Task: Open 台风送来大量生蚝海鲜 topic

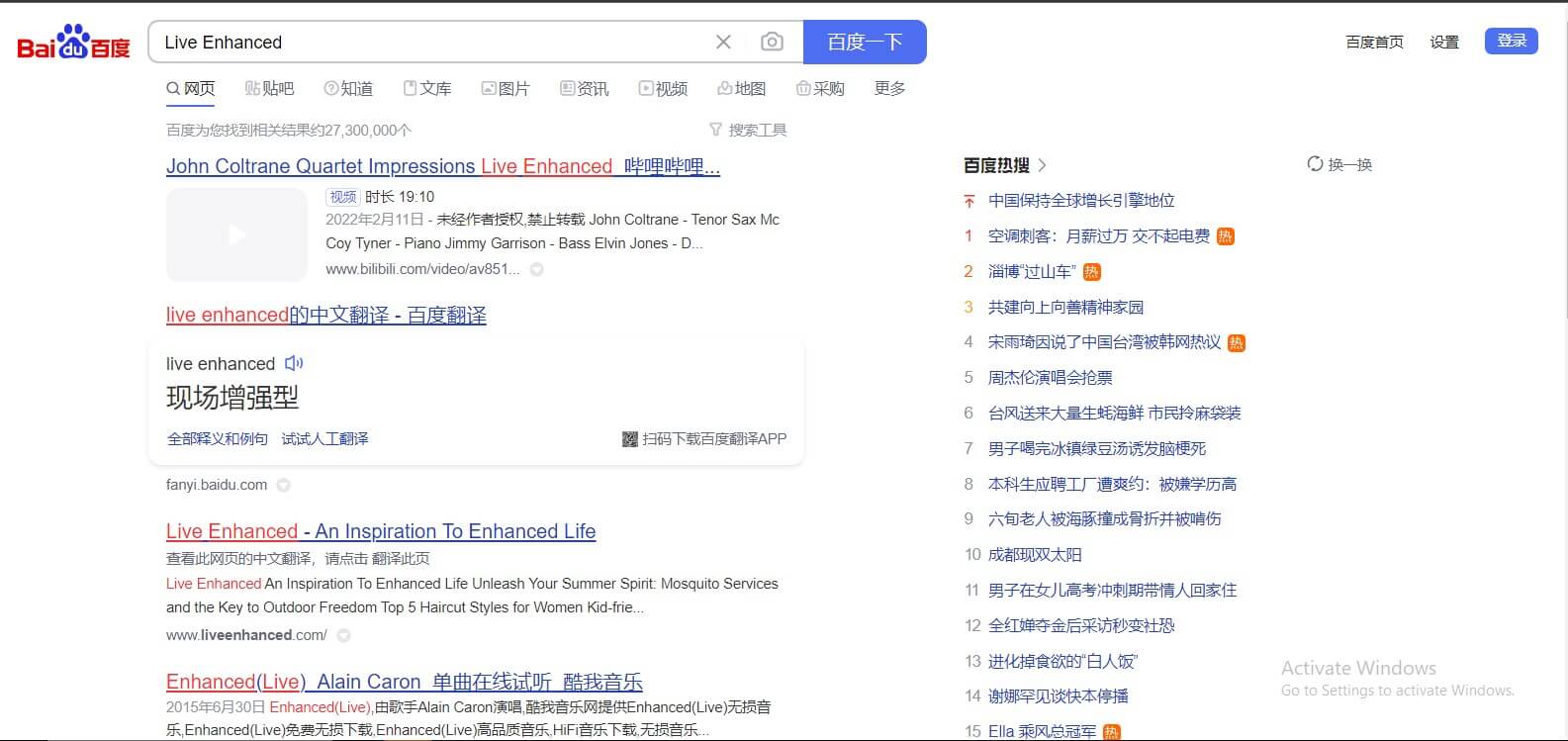Action: [x=1115, y=413]
